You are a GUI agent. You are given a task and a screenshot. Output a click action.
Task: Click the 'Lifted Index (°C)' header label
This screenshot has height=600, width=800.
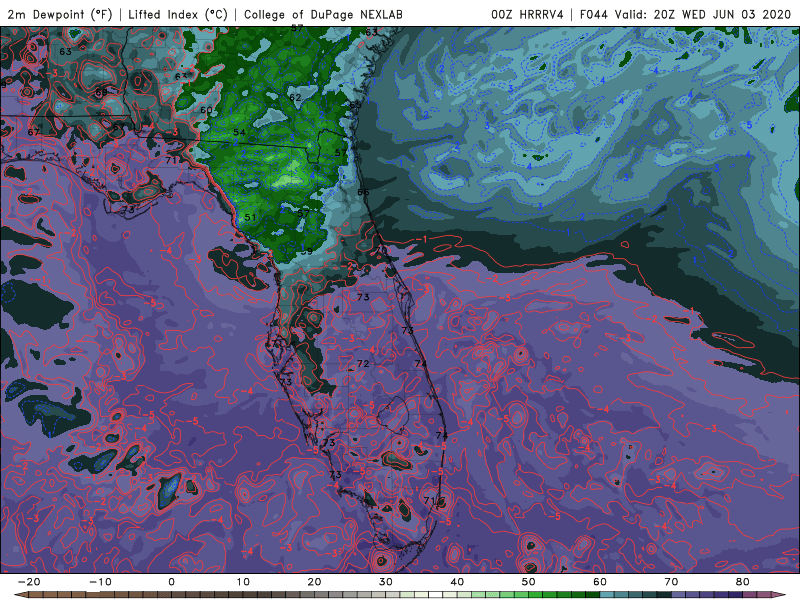pyautogui.click(x=178, y=14)
